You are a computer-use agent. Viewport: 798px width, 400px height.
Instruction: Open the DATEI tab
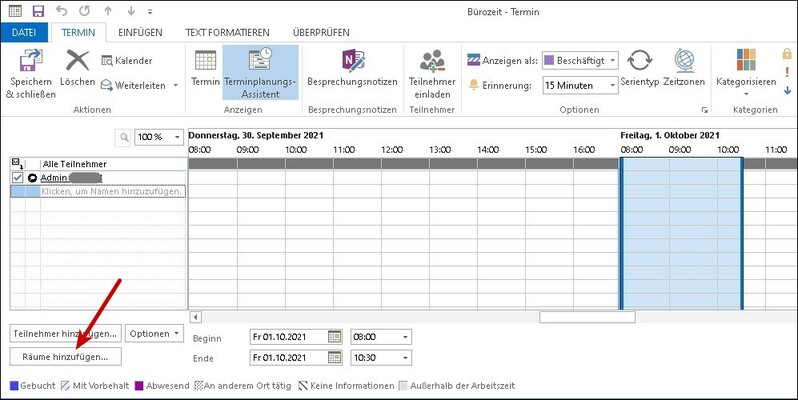coord(24,32)
